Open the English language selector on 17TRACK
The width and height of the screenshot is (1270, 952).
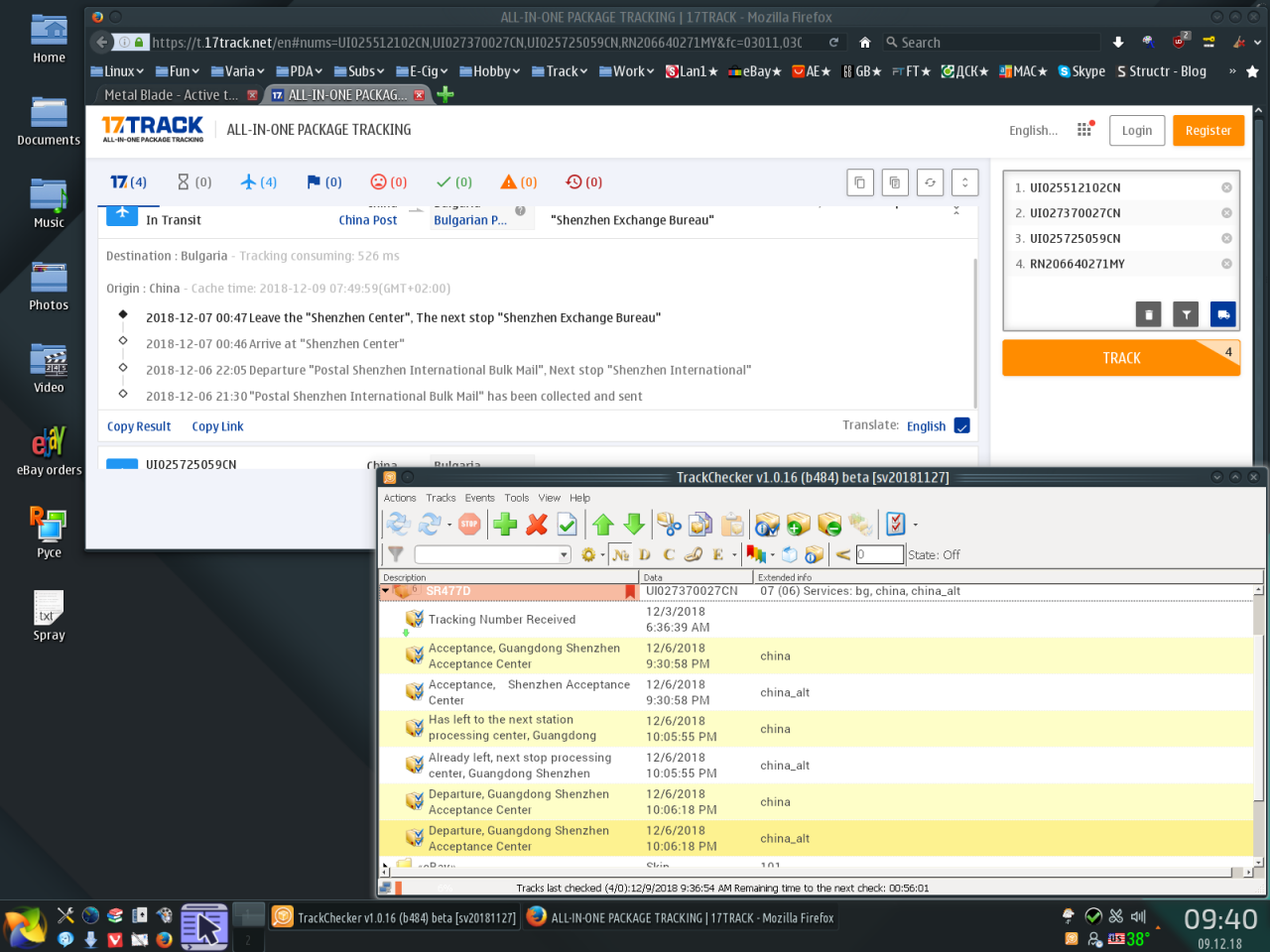[x=1033, y=130]
